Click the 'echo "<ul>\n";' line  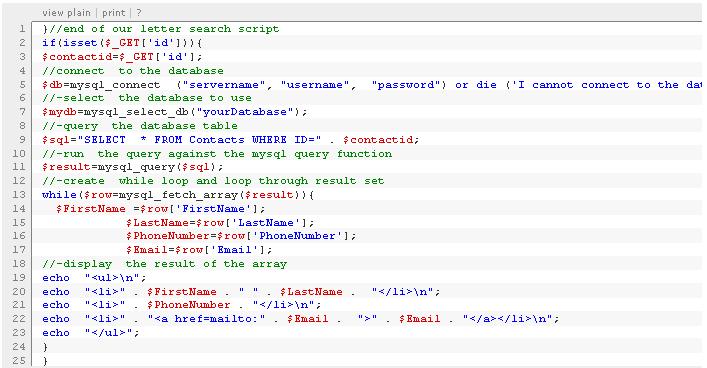(94, 278)
